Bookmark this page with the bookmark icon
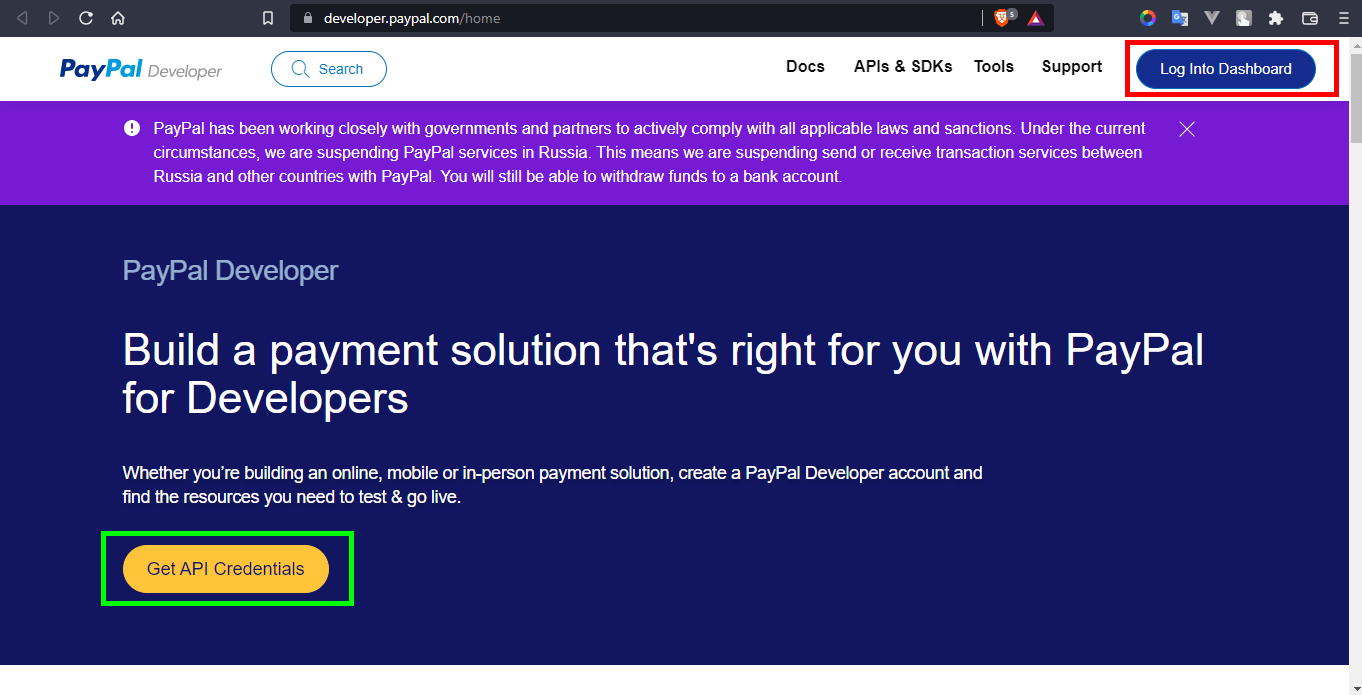1362x695 pixels. [x=267, y=18]
